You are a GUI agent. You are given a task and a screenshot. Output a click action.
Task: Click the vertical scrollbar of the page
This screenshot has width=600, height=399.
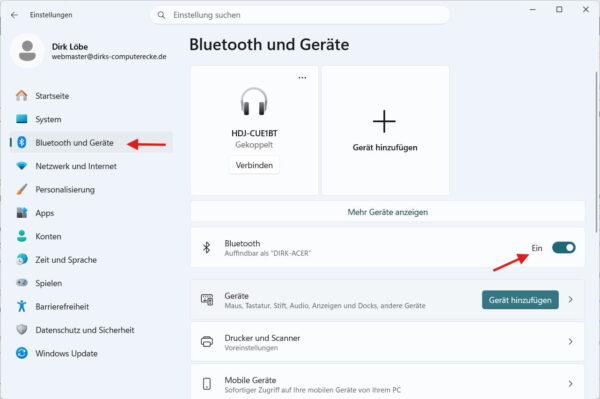[597, 151]
